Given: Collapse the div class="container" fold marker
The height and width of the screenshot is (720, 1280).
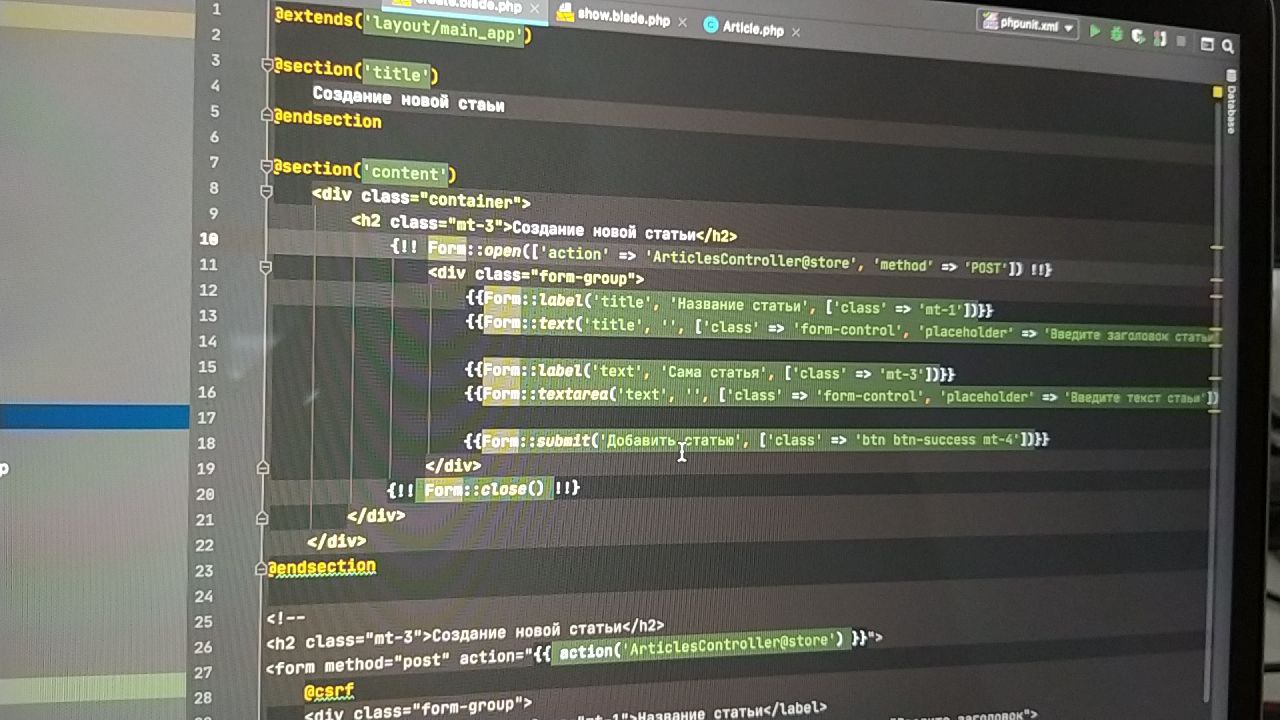Looking at the screenshot, I should pyautogui.click(x=266, y=190).
